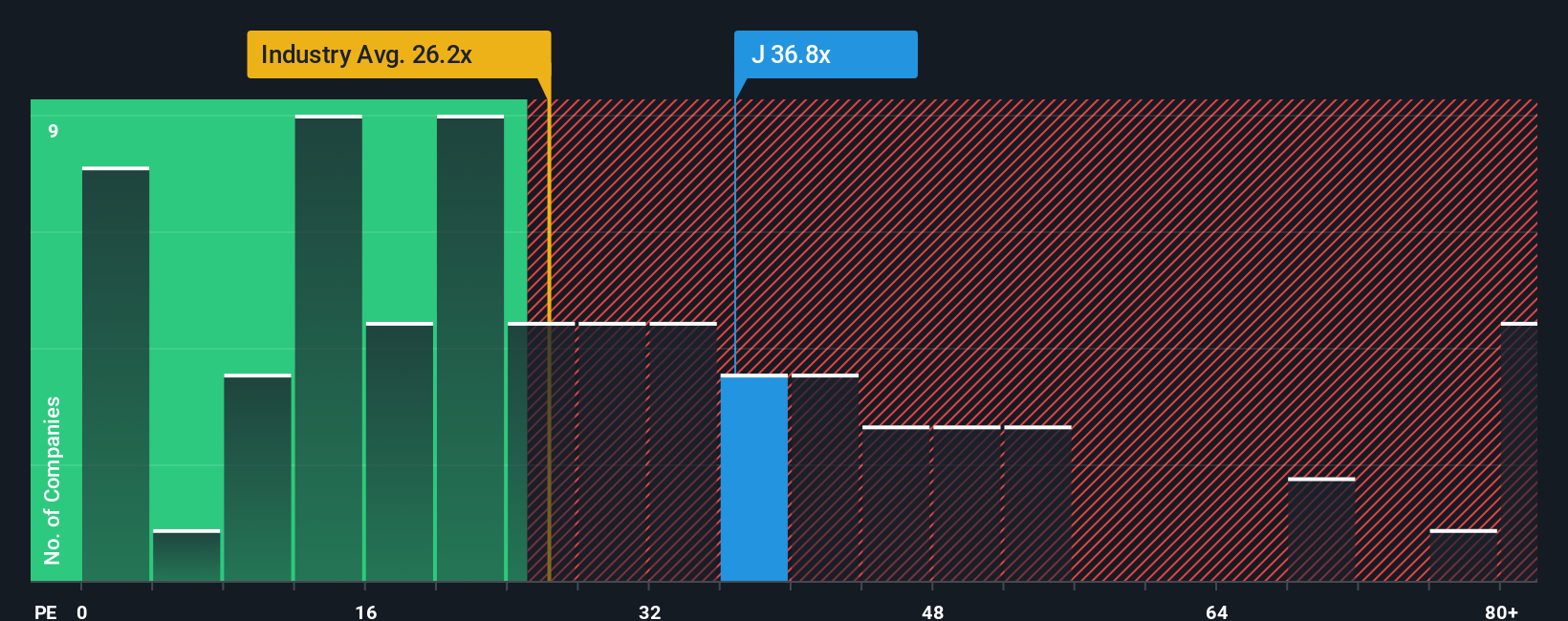Select the short bar just before 80+
Image resolution: width=1568 pixels, height=621 pixels.
tap(1464, 555)
